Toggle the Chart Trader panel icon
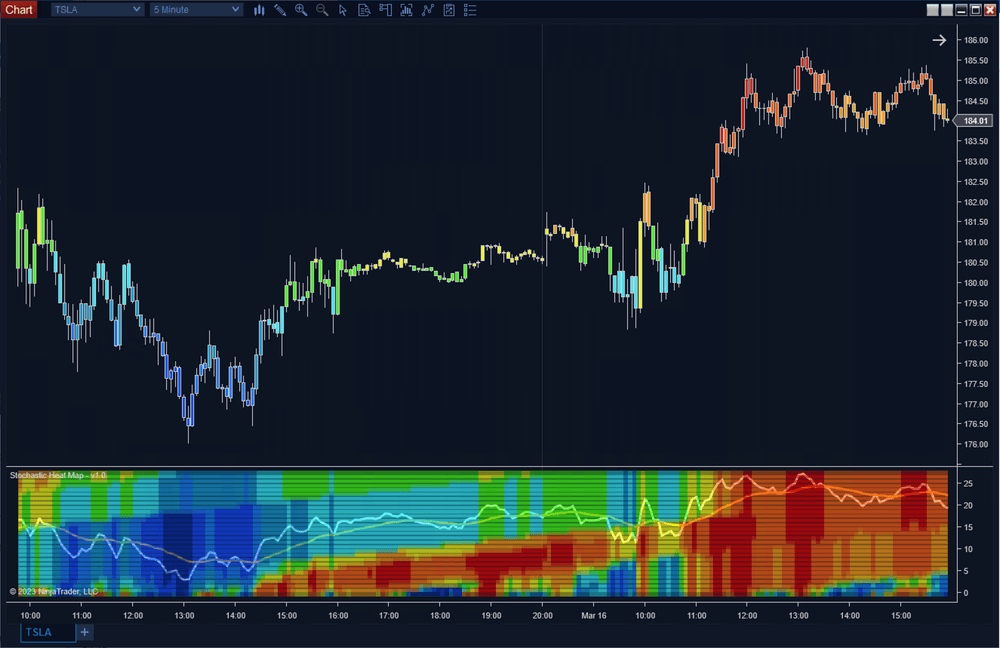This screenshot has width=1000, height=648. coord(385,10)
